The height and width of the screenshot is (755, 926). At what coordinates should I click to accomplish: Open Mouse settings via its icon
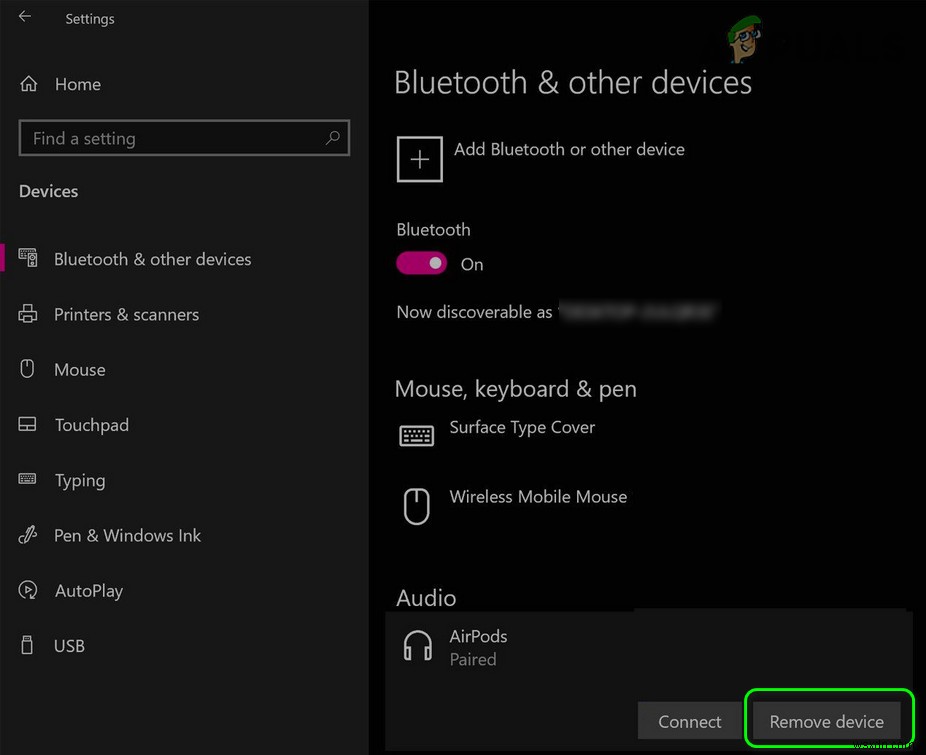(28, 369)
